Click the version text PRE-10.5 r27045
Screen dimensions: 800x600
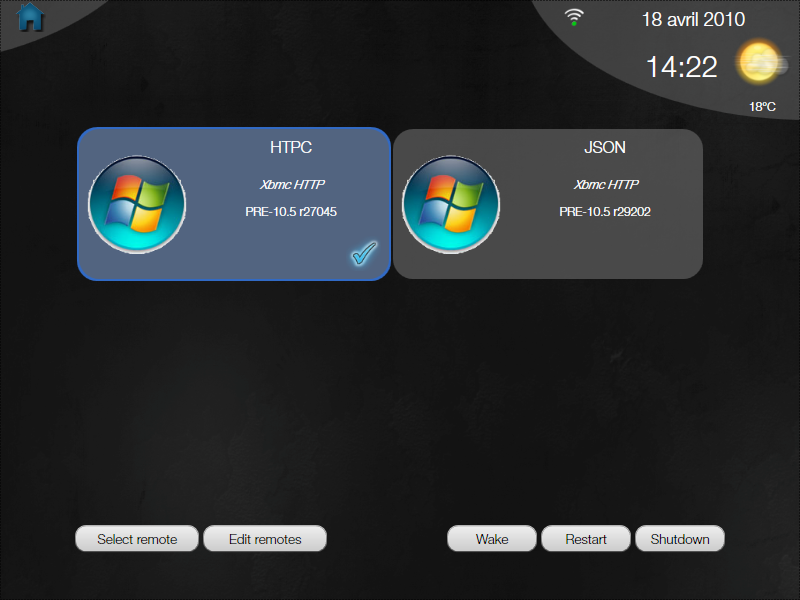[x=291, y=212]
